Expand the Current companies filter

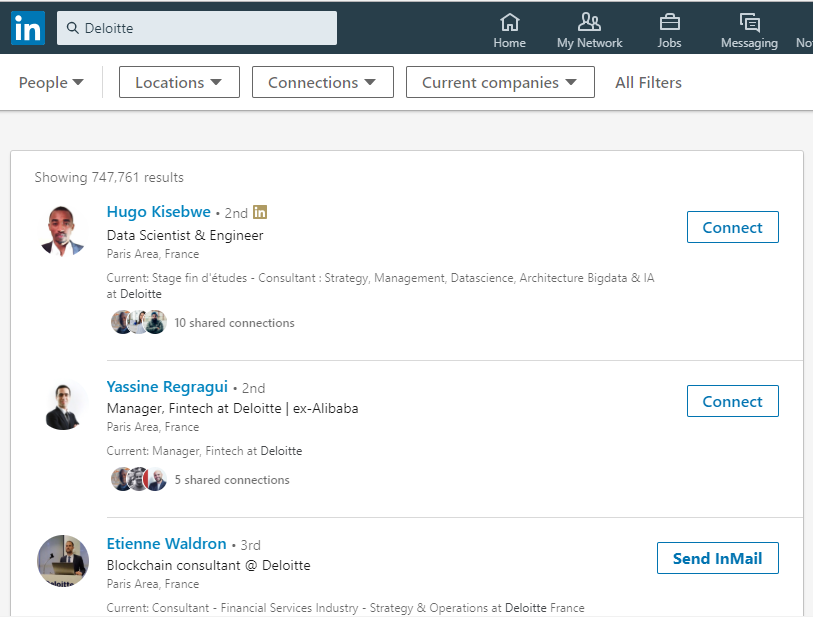coord(500,82)
